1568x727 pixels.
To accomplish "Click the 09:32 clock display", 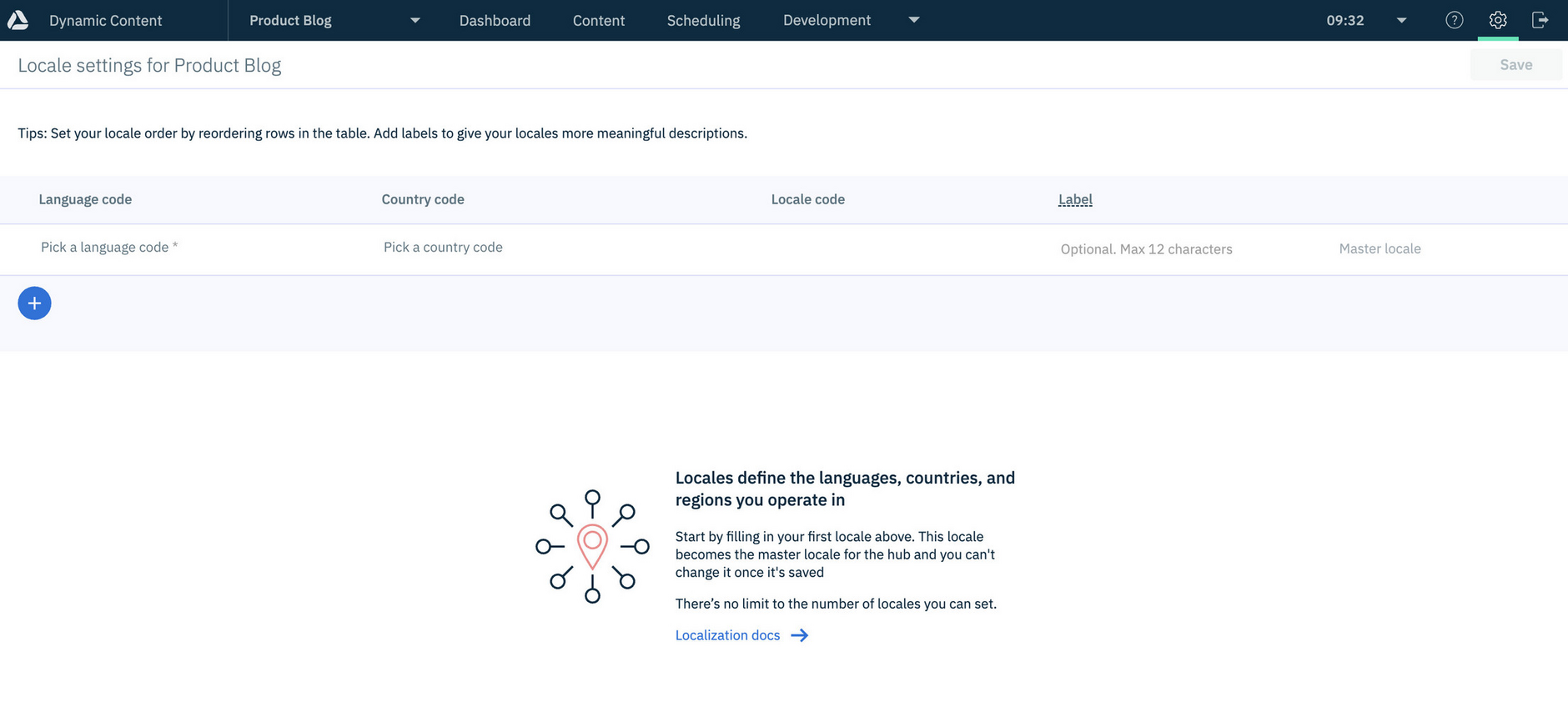I will (1345, 21).
